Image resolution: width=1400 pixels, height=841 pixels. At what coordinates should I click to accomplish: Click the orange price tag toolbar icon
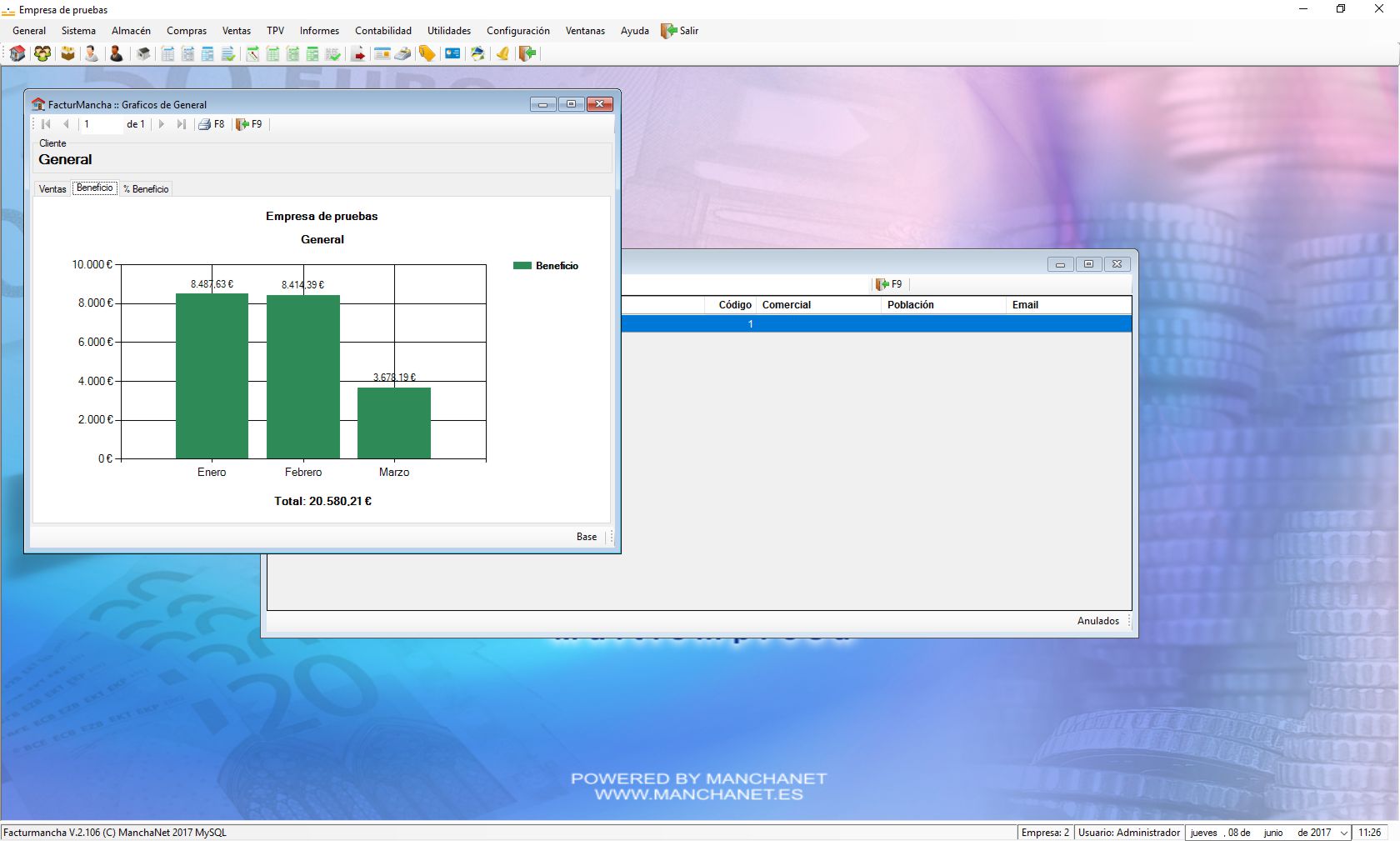(427, 54)
